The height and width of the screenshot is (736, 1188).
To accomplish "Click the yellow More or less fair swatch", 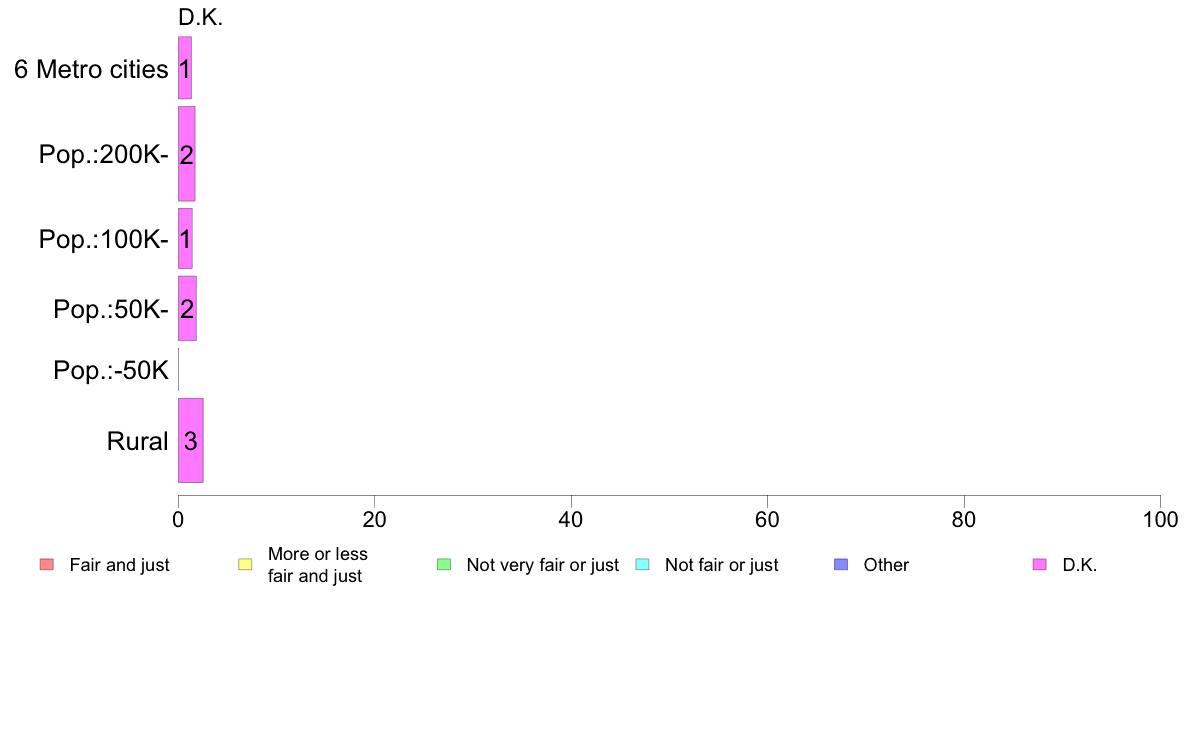I will (x=245, y=565).
